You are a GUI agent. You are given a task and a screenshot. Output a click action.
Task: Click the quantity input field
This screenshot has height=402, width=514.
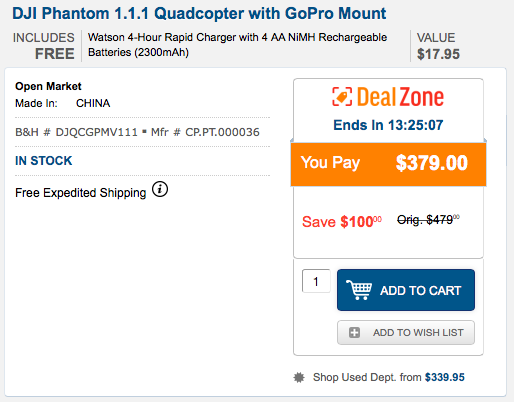[316, 281]
